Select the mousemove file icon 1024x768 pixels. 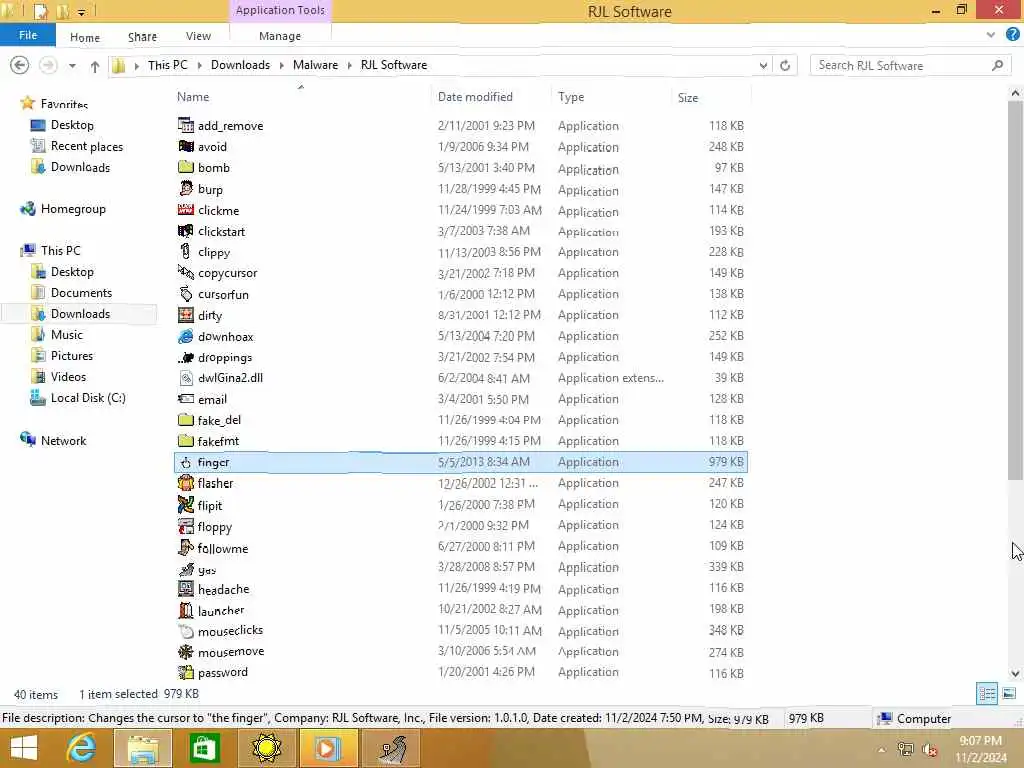pyautogui.click(x=186, y=652)
